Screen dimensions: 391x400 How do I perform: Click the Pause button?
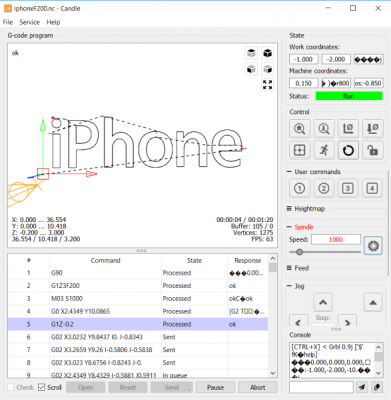tap(215, 387)
